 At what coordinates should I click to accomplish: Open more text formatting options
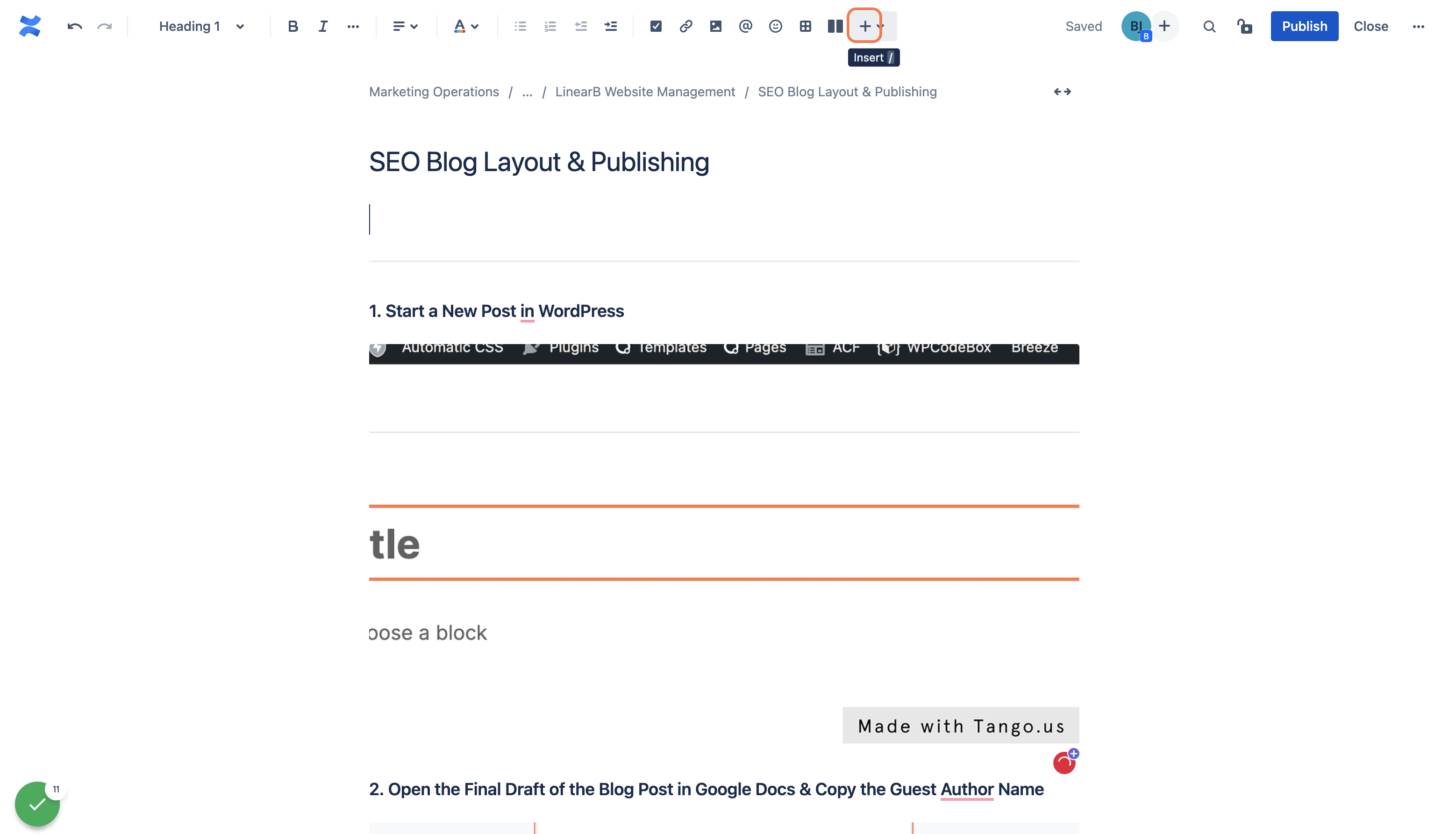pyautogui.click(x=353, y=26)
